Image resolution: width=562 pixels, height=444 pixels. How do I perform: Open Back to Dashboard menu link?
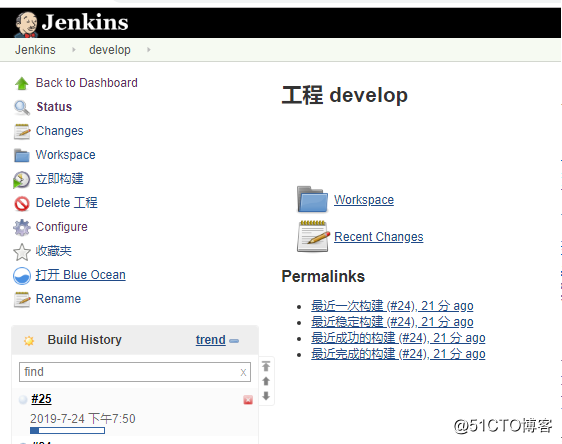[87, 83]
